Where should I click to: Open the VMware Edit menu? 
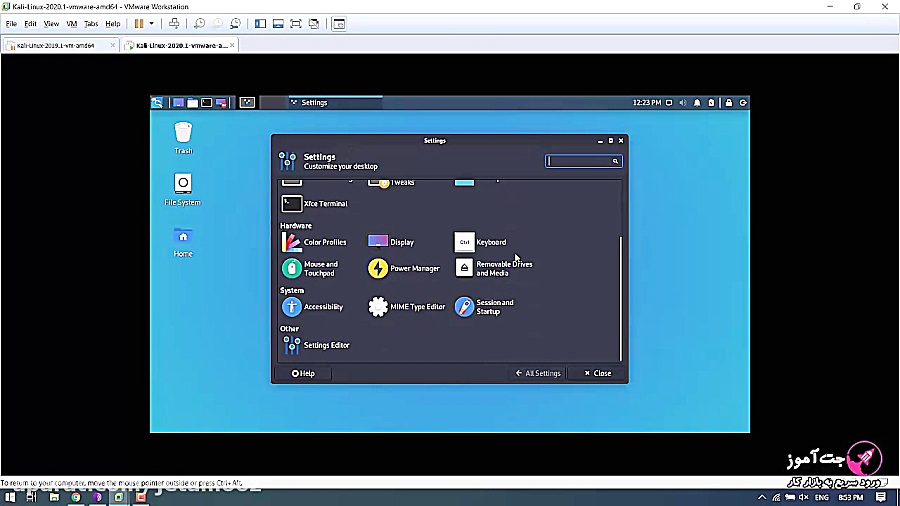(30, 24)
